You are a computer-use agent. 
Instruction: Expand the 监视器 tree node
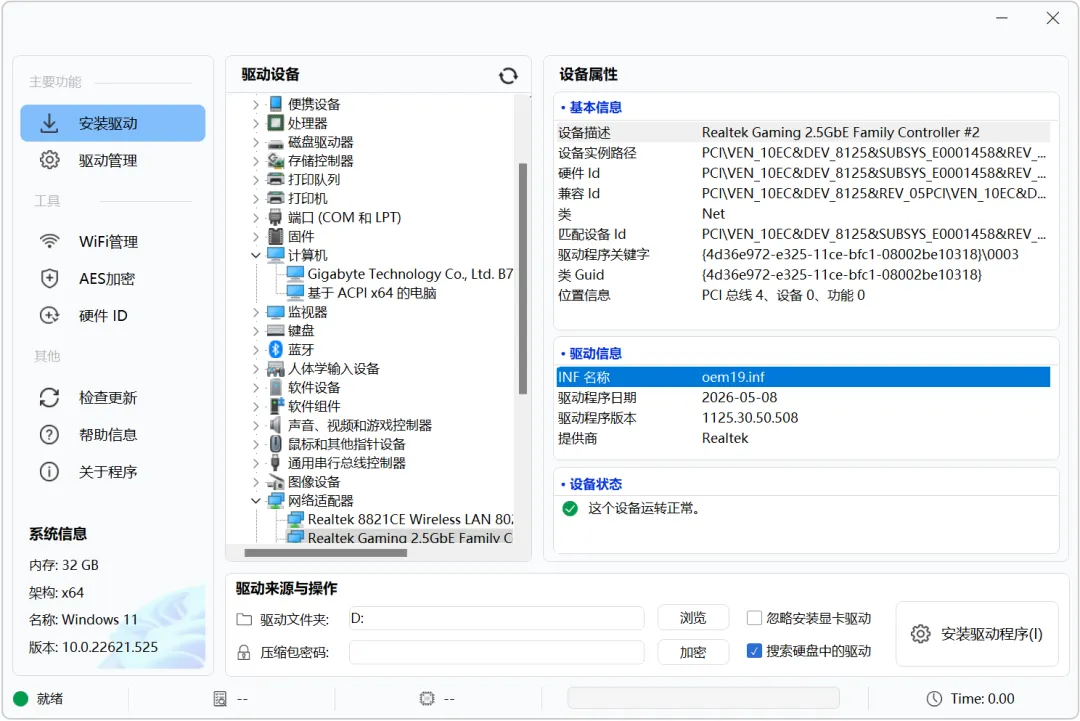coord(256,312)
